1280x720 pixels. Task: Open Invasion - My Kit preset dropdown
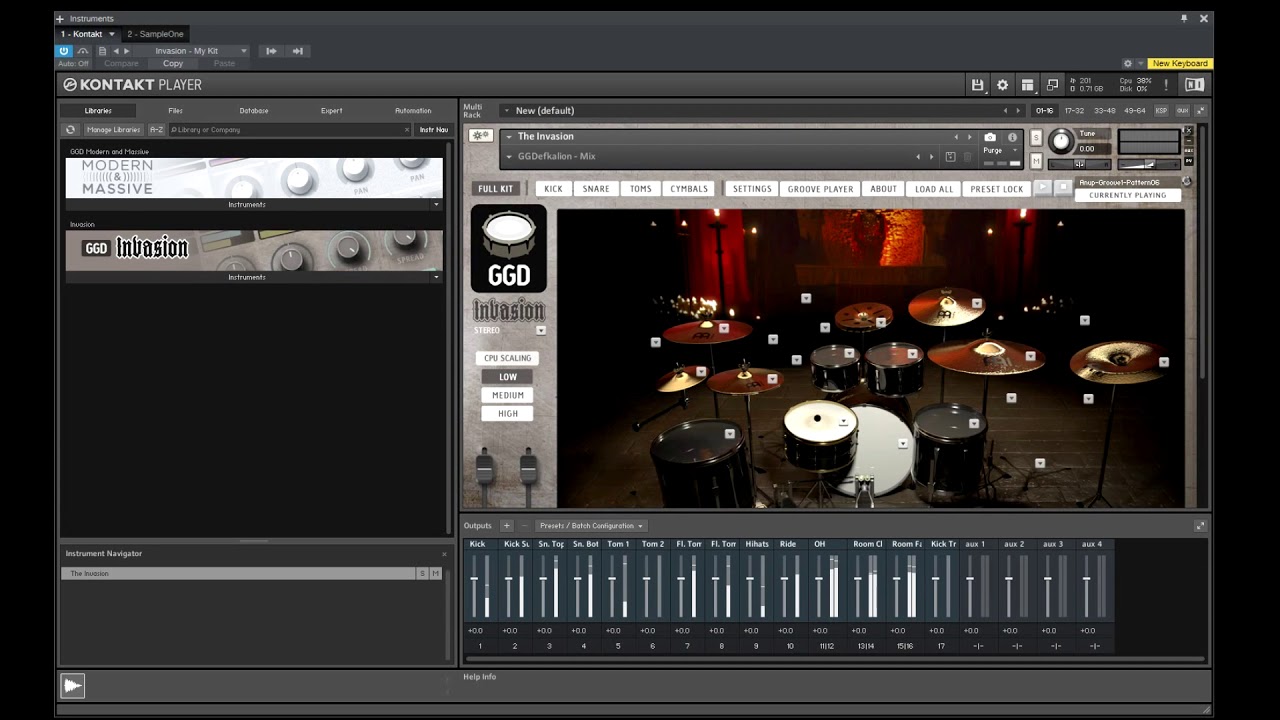coord(243,51)
